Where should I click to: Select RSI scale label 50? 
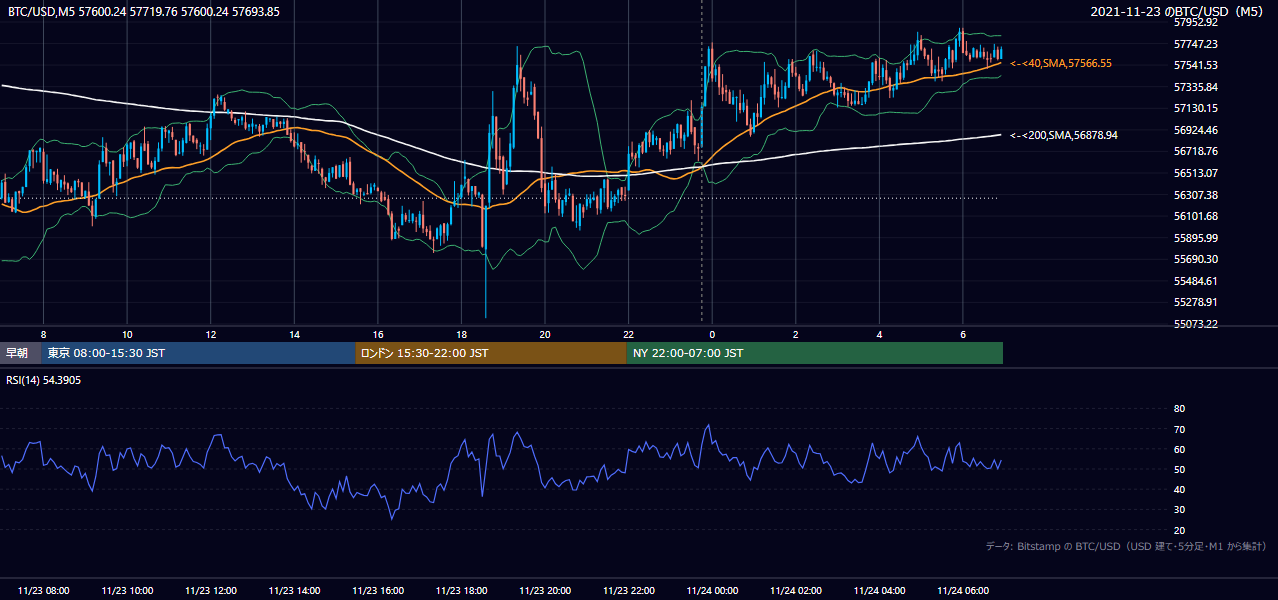coord(1179,470)
